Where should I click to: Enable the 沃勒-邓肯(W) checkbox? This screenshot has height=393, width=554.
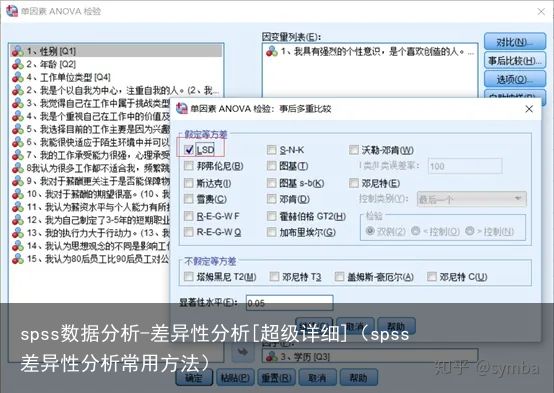354,150
